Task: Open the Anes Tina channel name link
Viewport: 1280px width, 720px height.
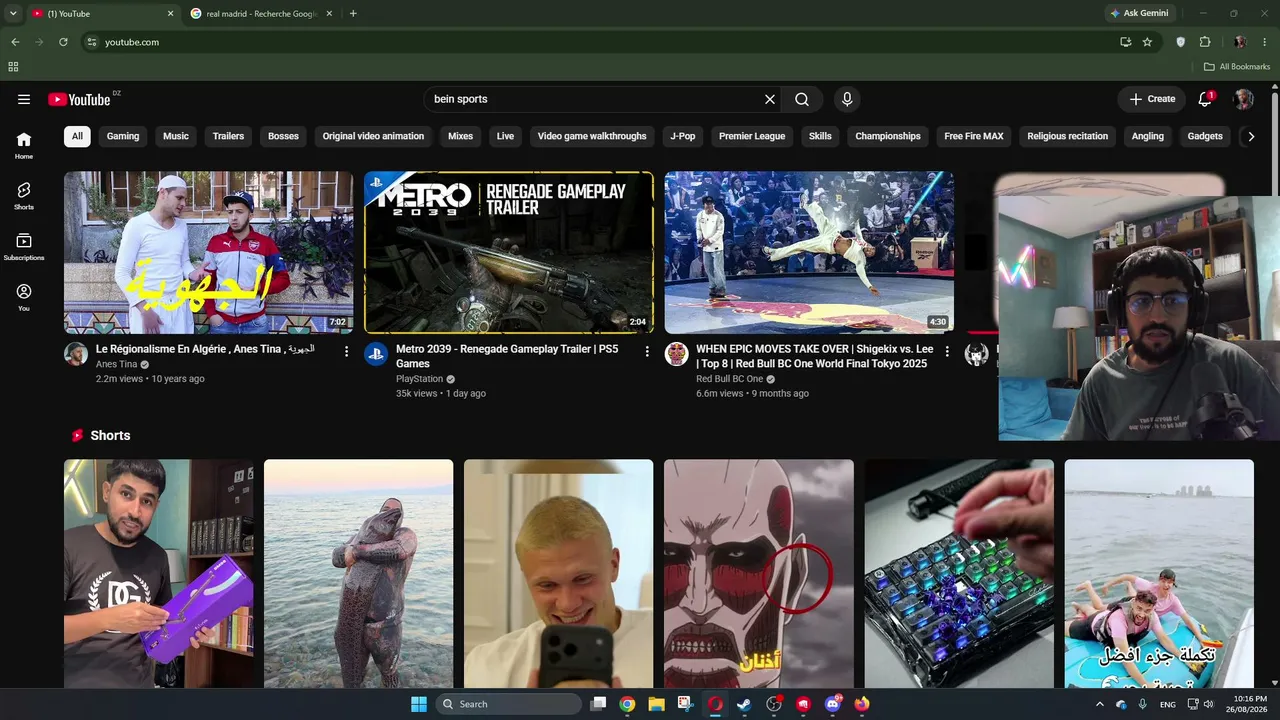Action: click(116, 365)
